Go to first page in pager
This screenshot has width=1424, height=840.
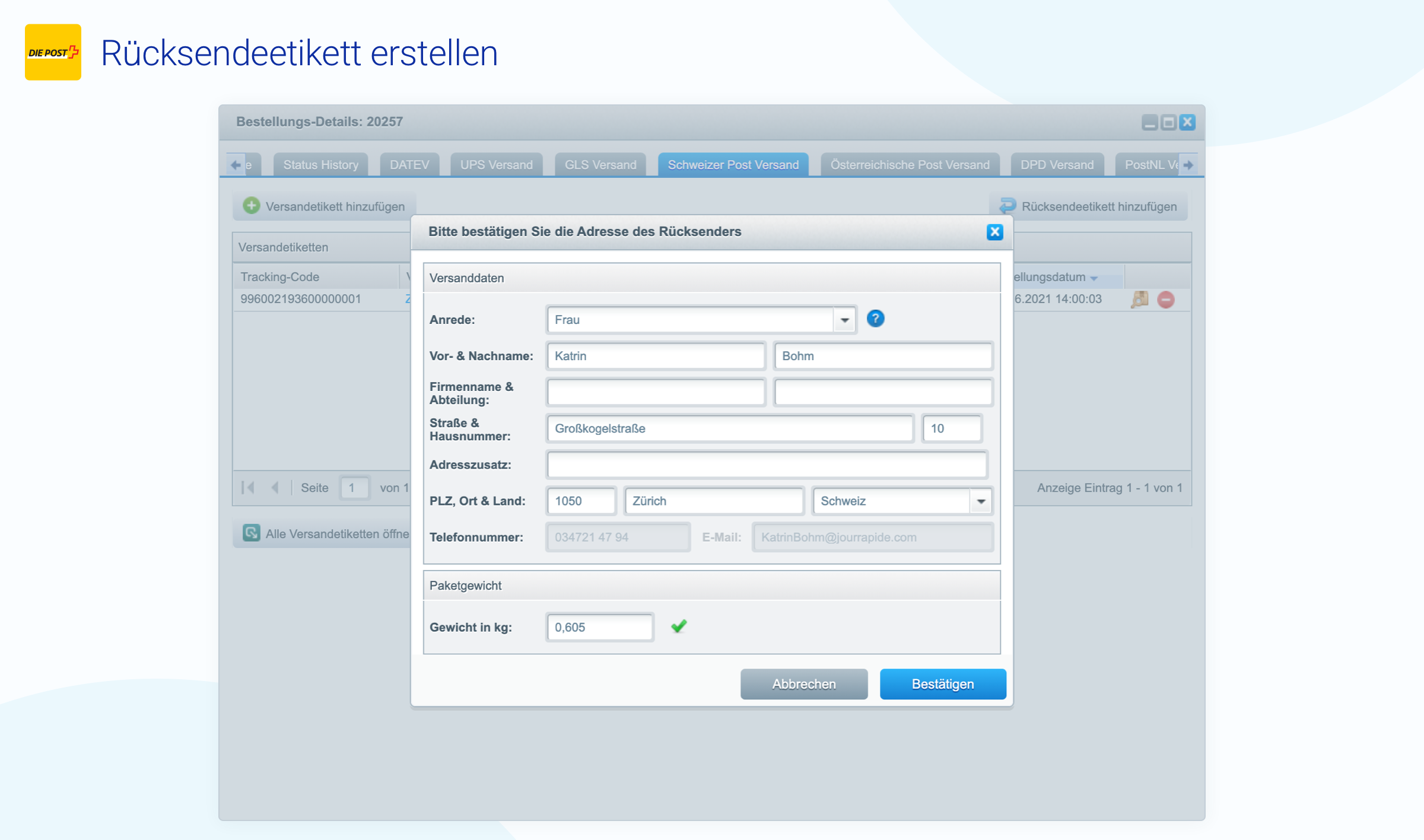248,488
